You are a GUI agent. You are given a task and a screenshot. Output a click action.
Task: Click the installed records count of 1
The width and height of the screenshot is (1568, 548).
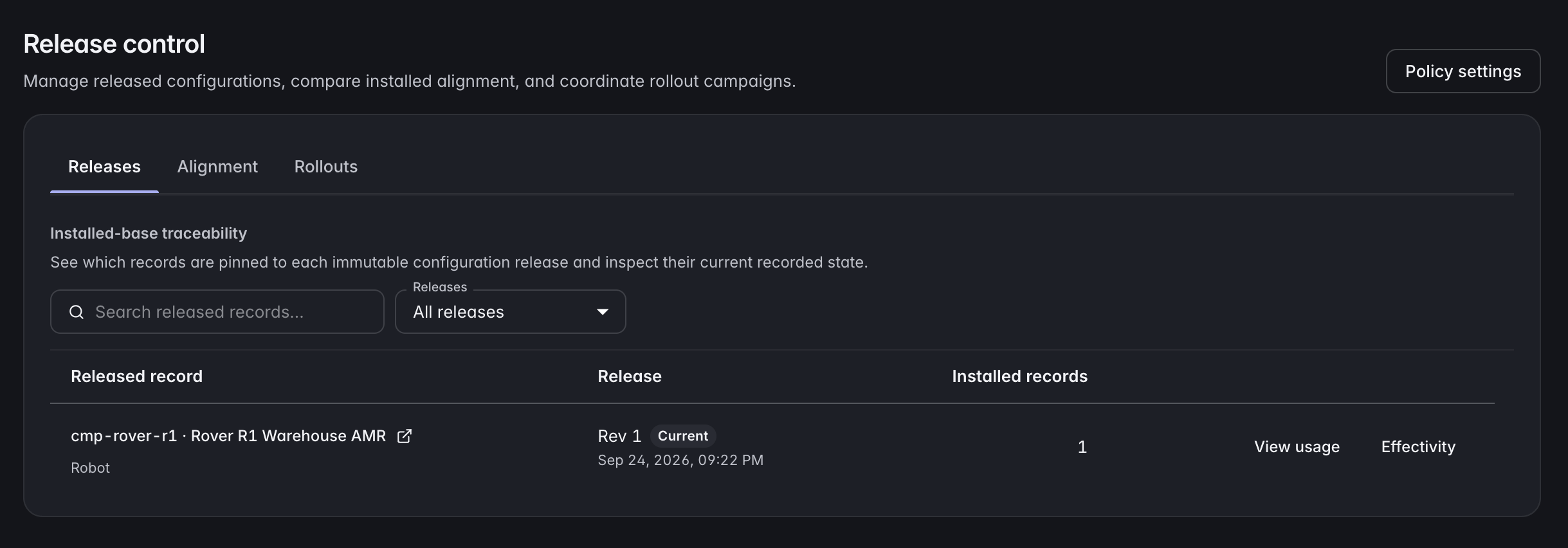coord(1082,447)
